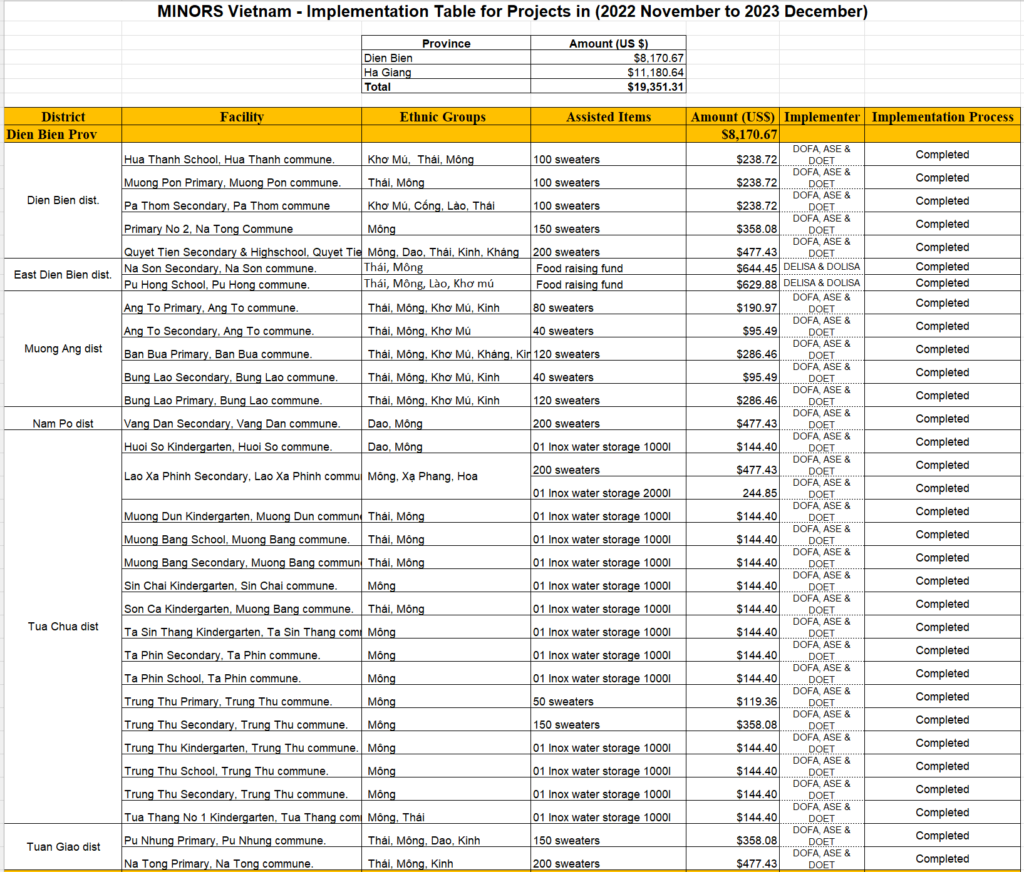This screenshot has height=872, width=1024.
Task: Click the 'Nam Po dist' district cell
Action: click(x=63, y=419)
